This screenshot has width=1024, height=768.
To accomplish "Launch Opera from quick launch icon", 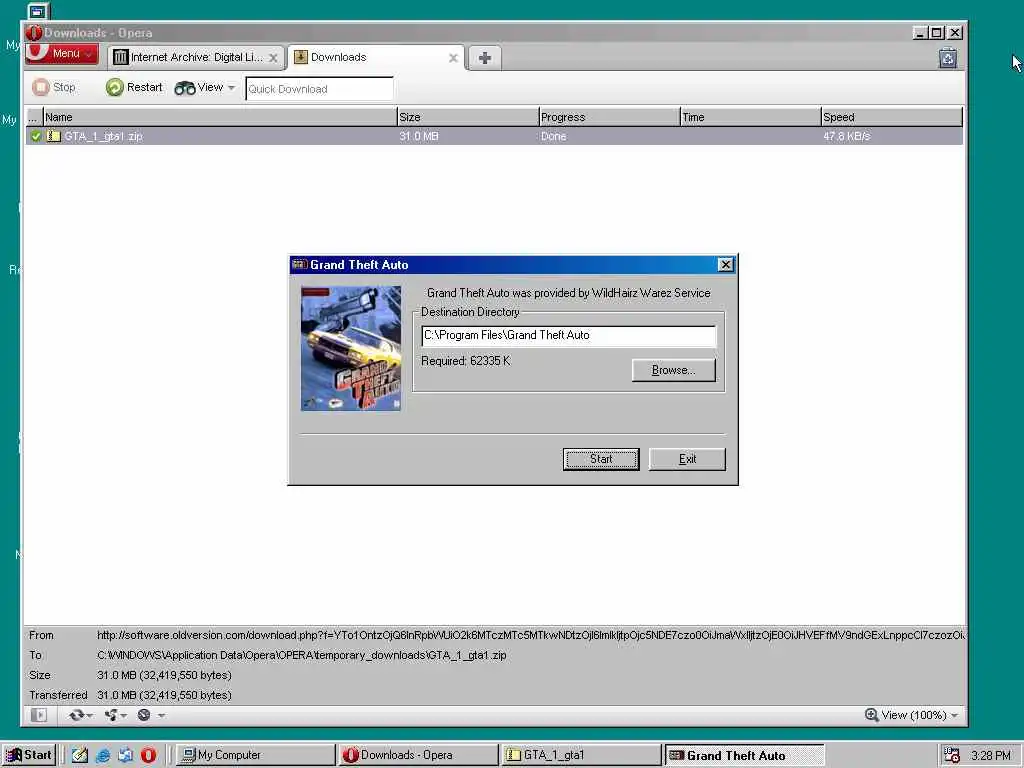I will pyautogui.click(x=148, y=755).
